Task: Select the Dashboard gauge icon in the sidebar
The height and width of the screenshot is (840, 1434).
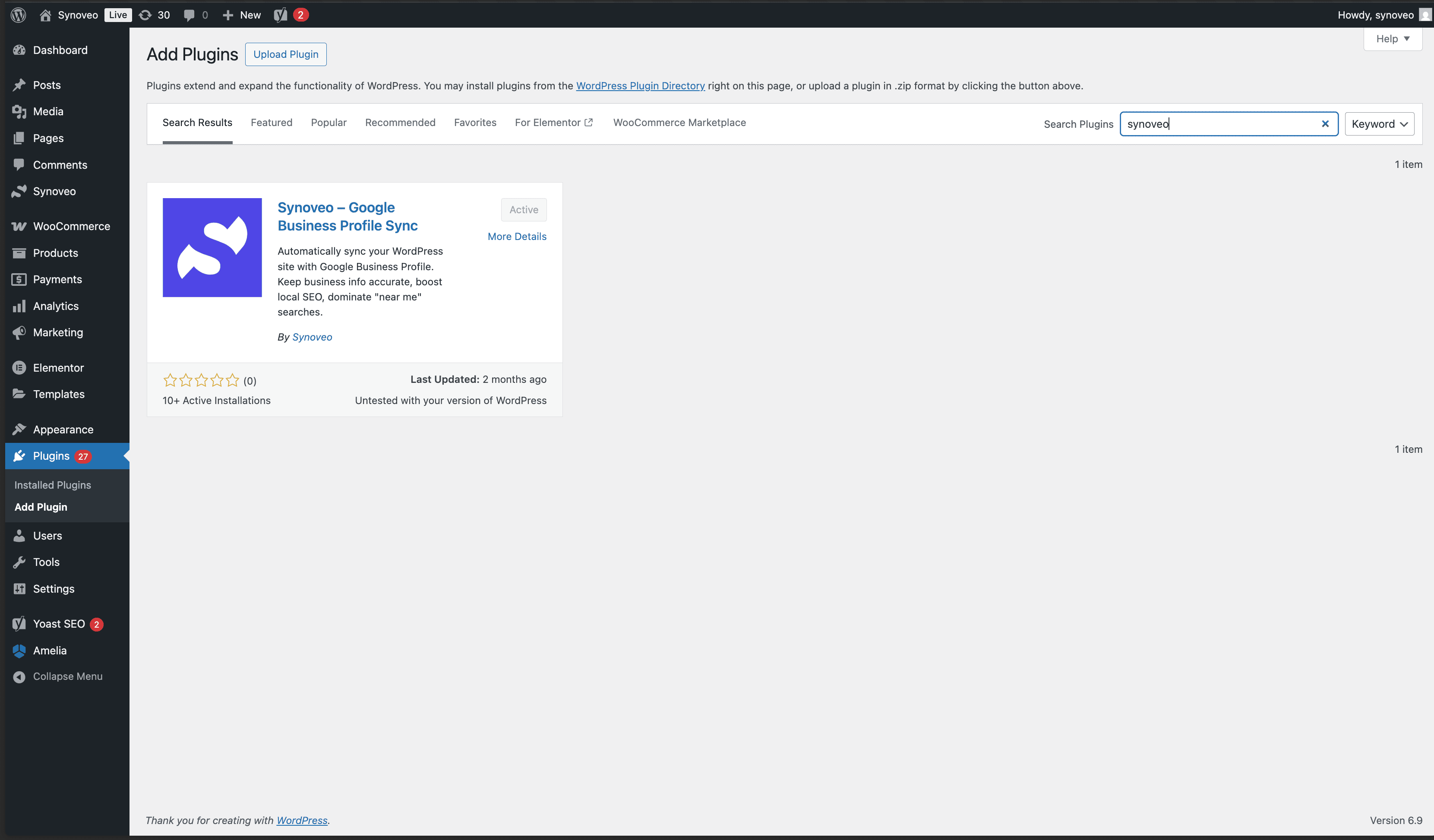Action: point(19,50)
